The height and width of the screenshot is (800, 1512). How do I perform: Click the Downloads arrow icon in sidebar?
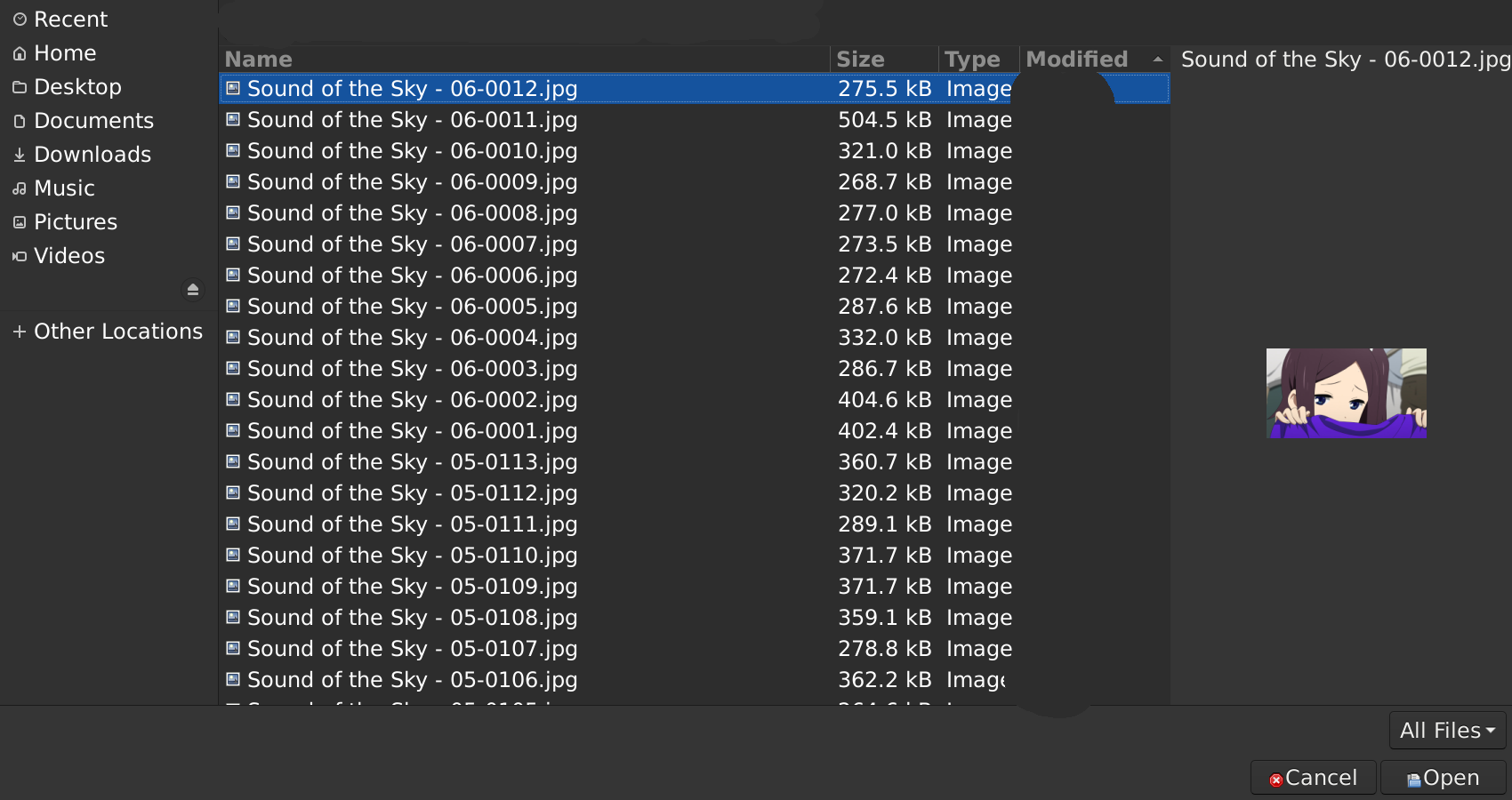pyautogui.click(x=20, y=155)
